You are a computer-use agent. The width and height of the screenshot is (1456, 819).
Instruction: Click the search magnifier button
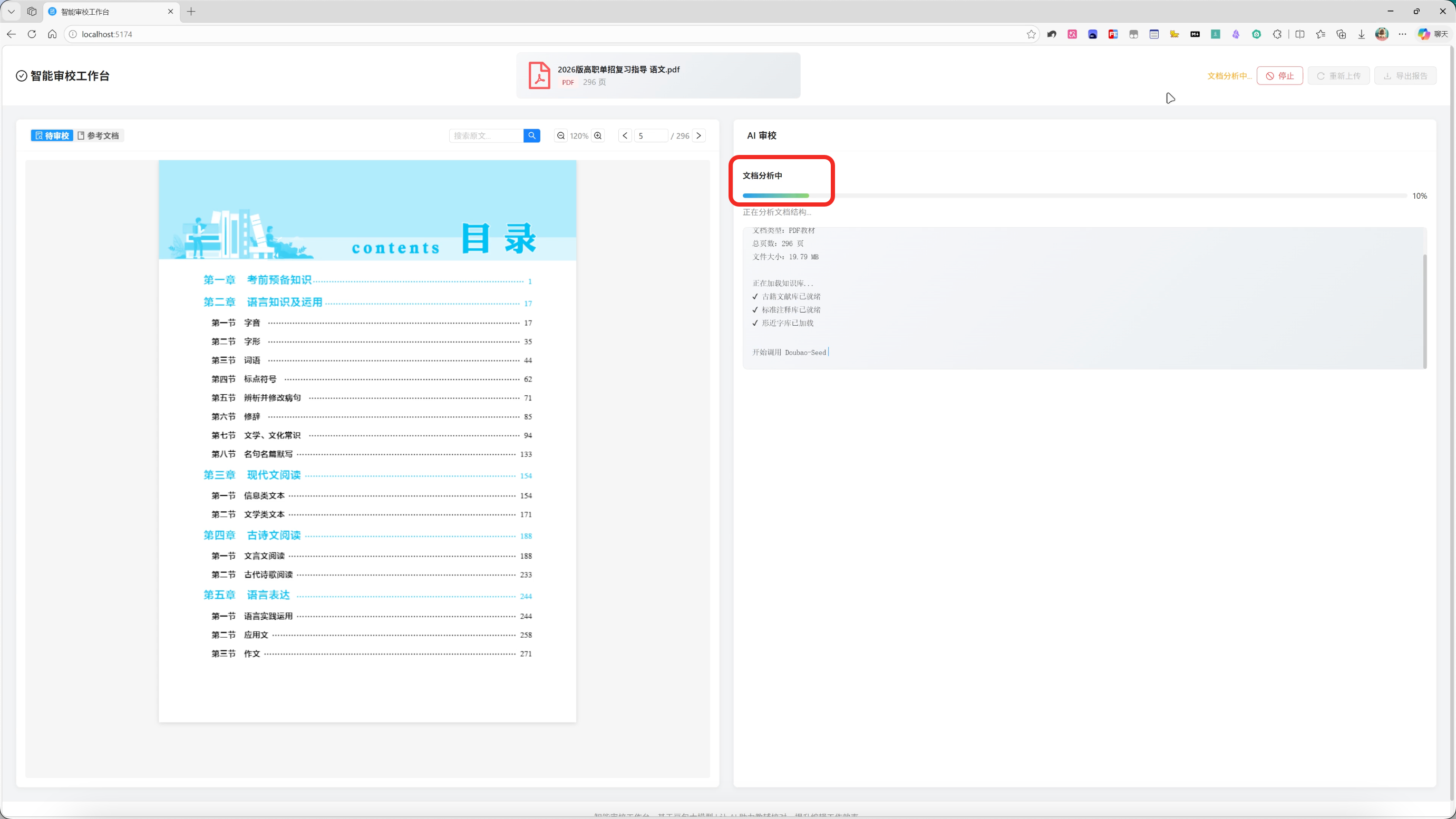click(531, 135)
